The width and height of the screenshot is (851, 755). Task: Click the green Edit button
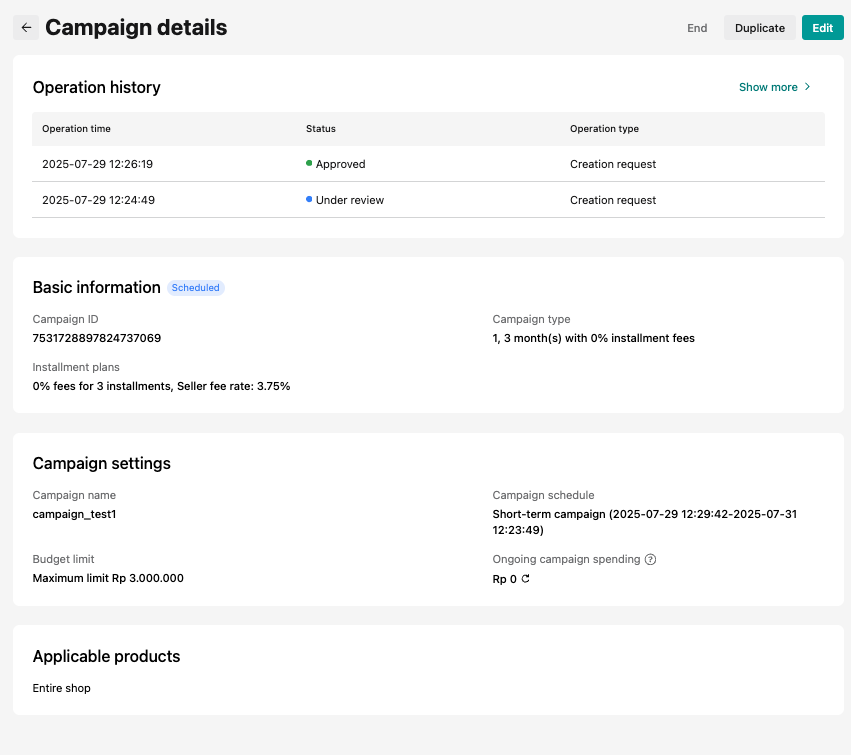click(822, 28)
